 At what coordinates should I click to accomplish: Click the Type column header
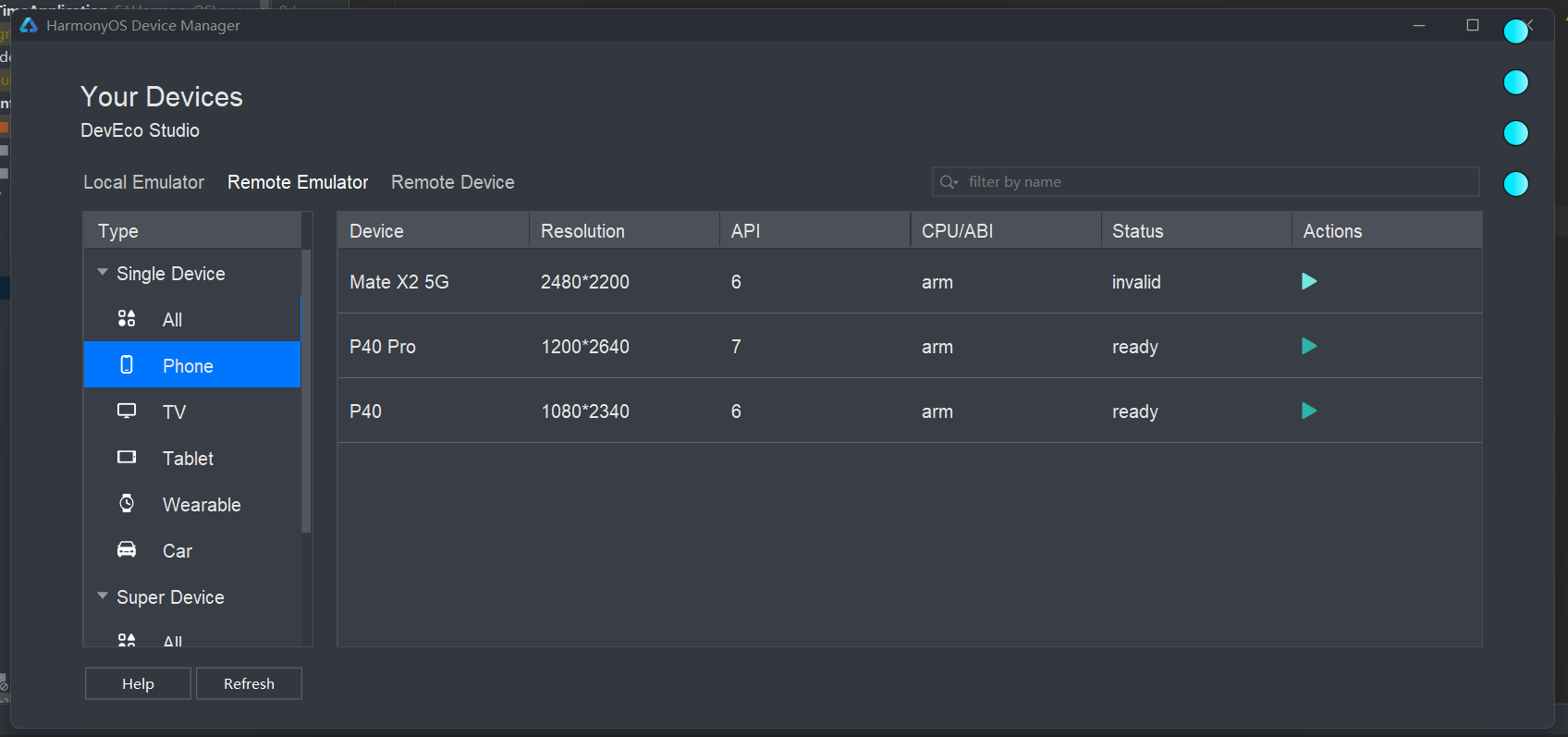tap(192, 230)
